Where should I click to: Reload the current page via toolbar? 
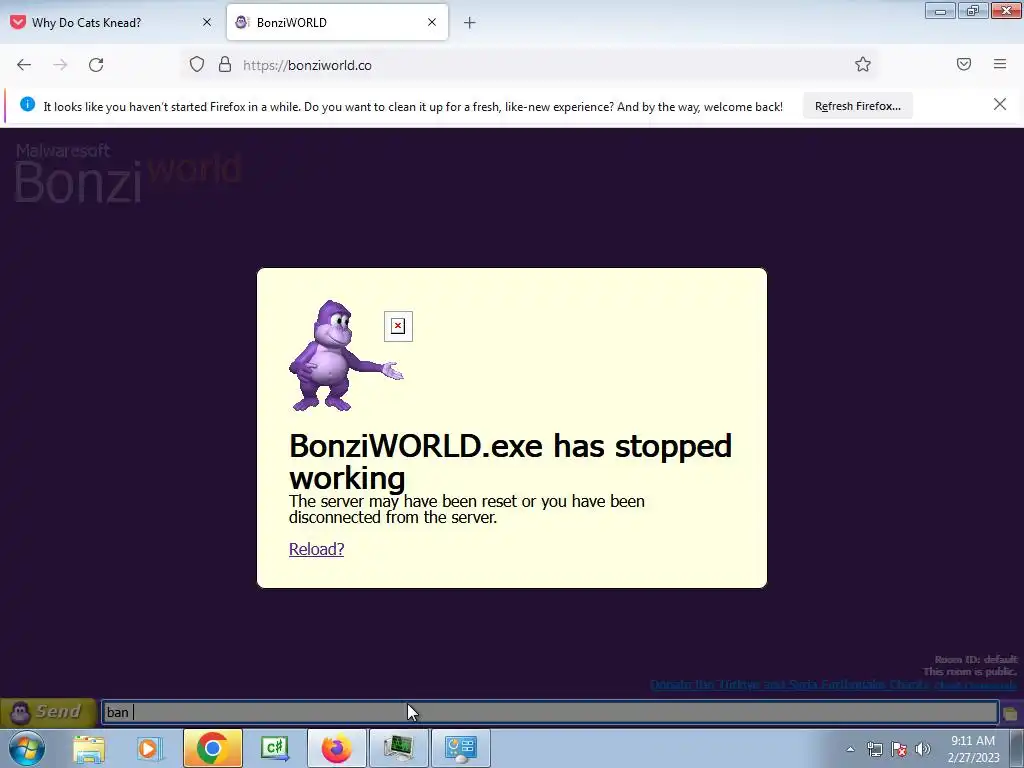point(96,65)
